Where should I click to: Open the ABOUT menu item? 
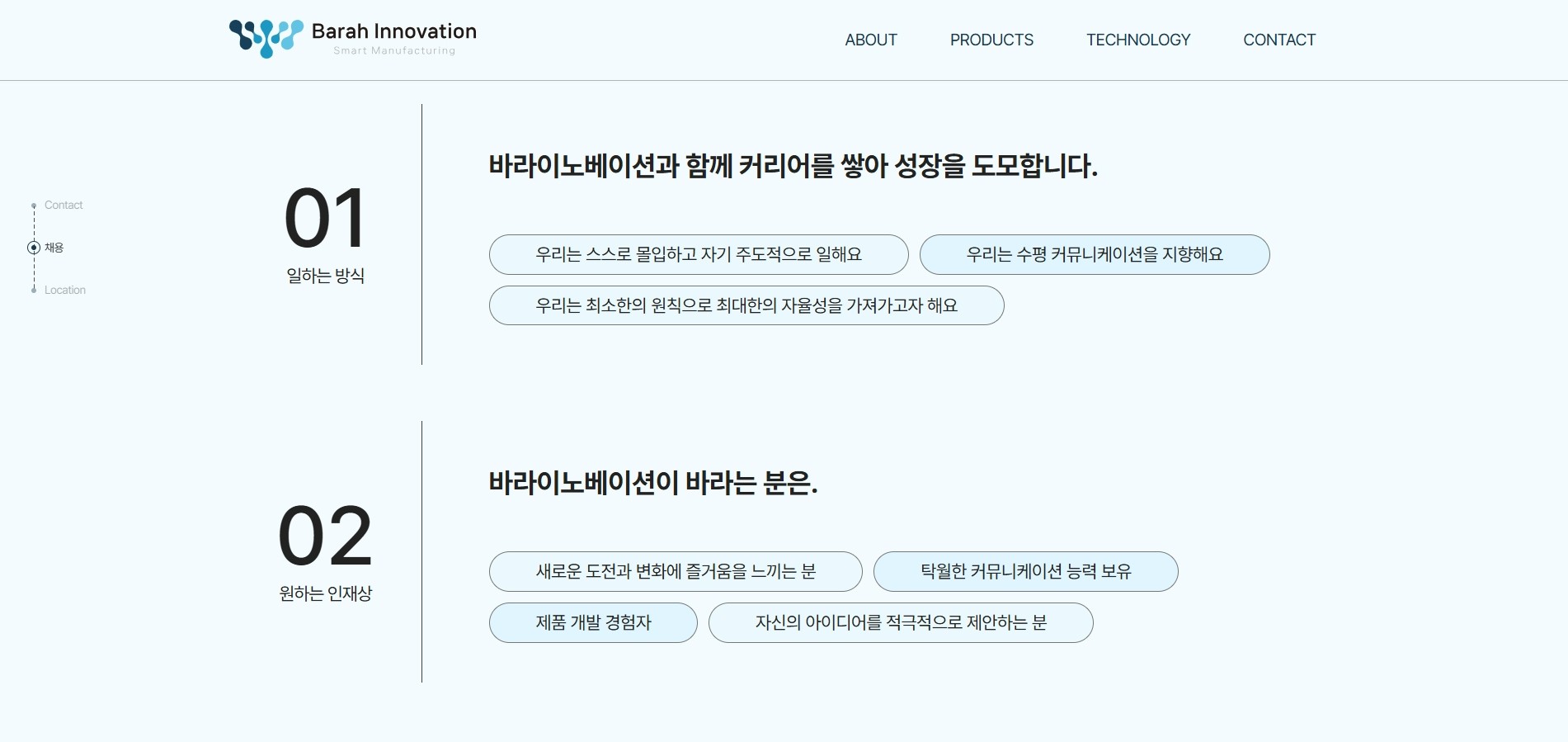(871, 40)
